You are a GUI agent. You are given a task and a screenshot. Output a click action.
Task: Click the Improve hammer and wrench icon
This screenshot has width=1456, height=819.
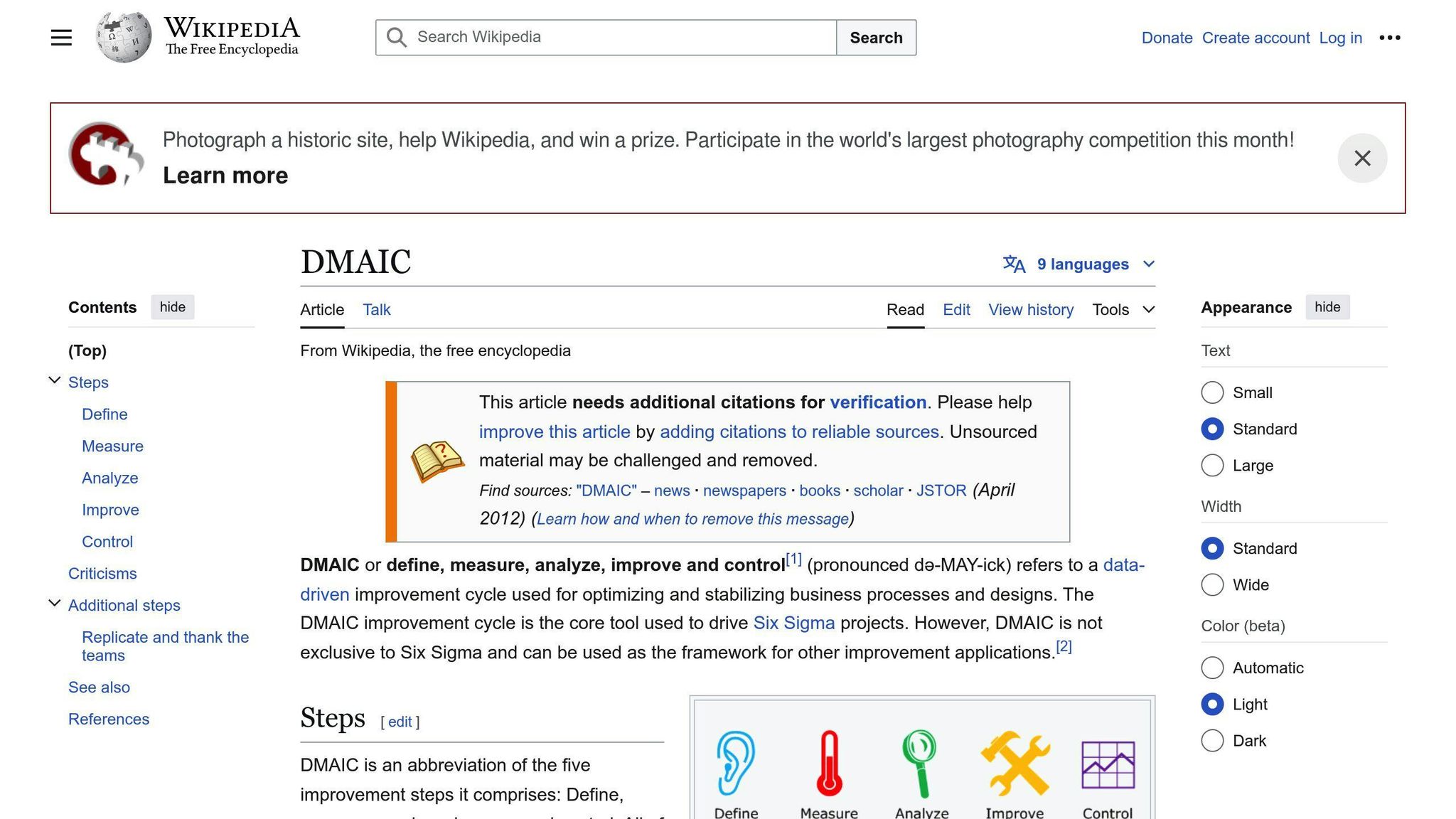pos(1015,763)
